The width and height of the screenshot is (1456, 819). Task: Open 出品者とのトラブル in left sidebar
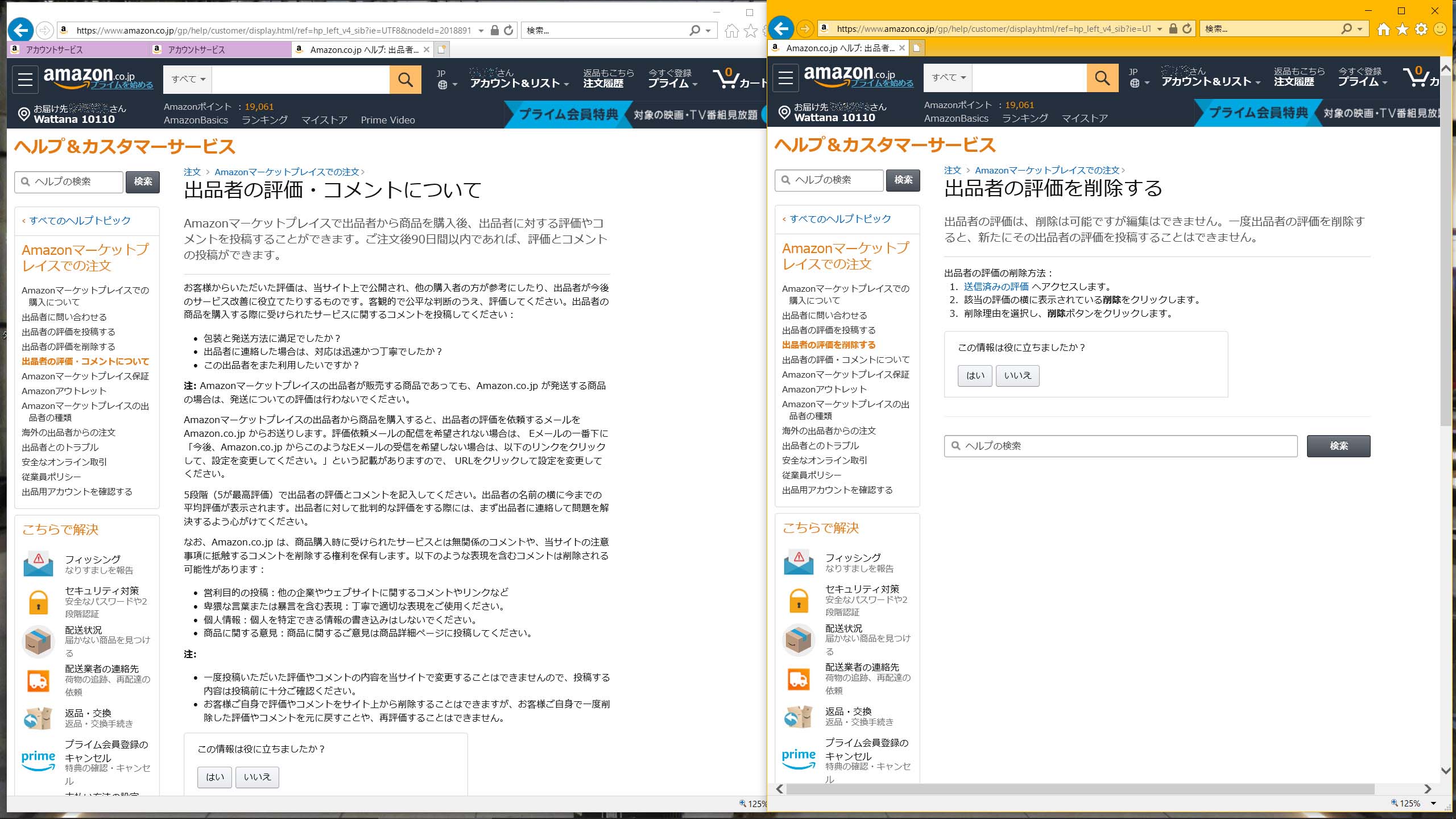coord(60,447)
